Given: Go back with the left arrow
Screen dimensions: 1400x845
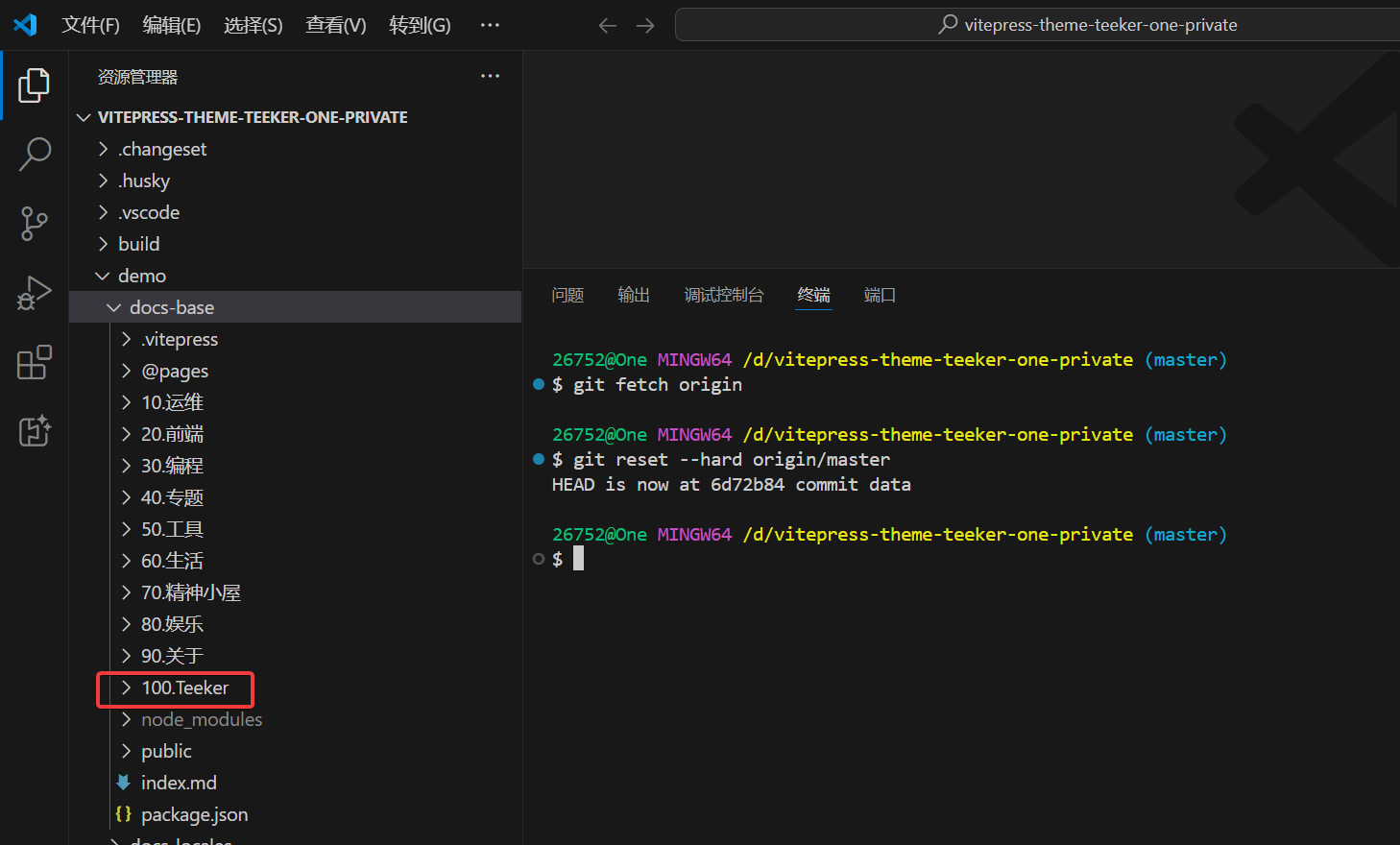Looking at the screenshot, I should tap(607, 25).
